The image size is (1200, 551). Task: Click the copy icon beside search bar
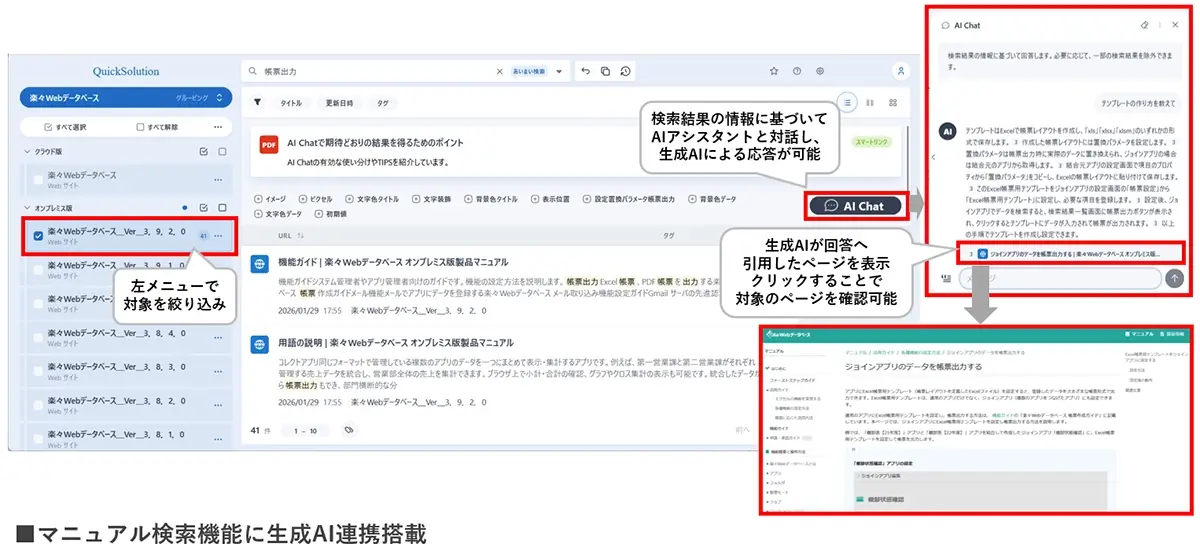[x=605, y=71]
